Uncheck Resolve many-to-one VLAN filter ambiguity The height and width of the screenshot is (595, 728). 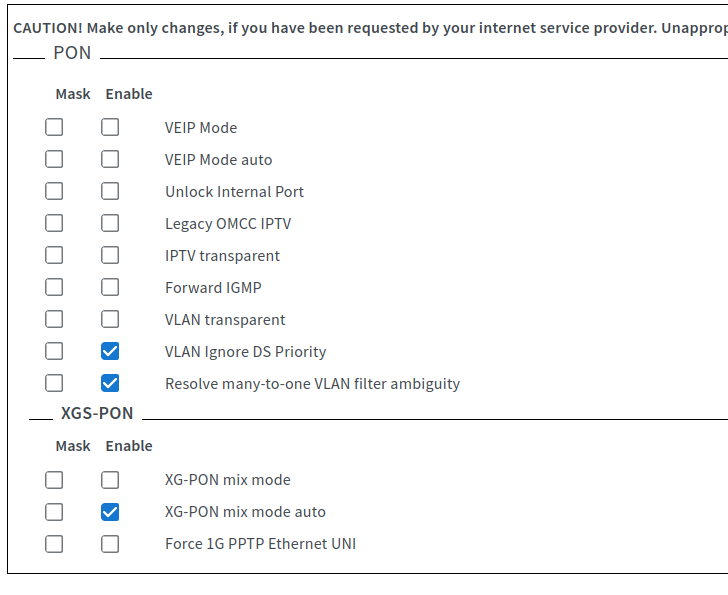click(x=110, y=384)
